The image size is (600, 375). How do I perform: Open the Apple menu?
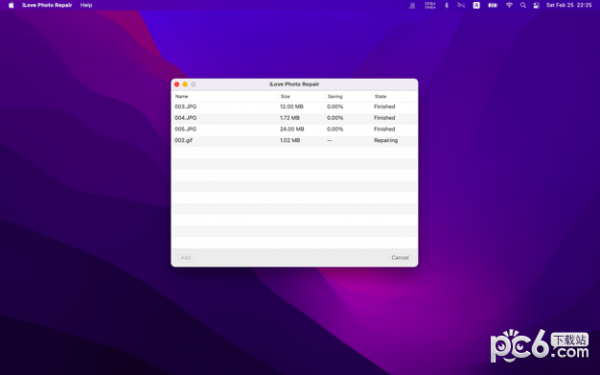click(x=11, y=5)
